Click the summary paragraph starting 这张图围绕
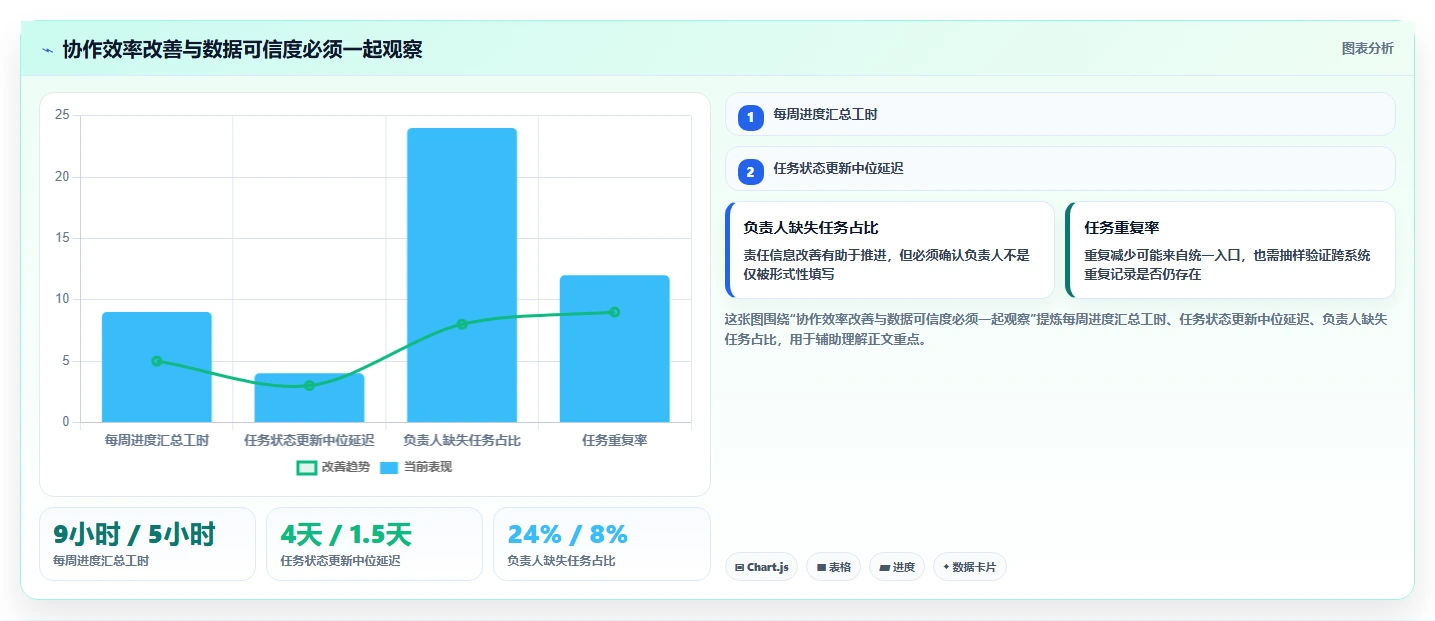This screenshot has width=1435, height=621. pyautogui.click(x=1055, y=329)
